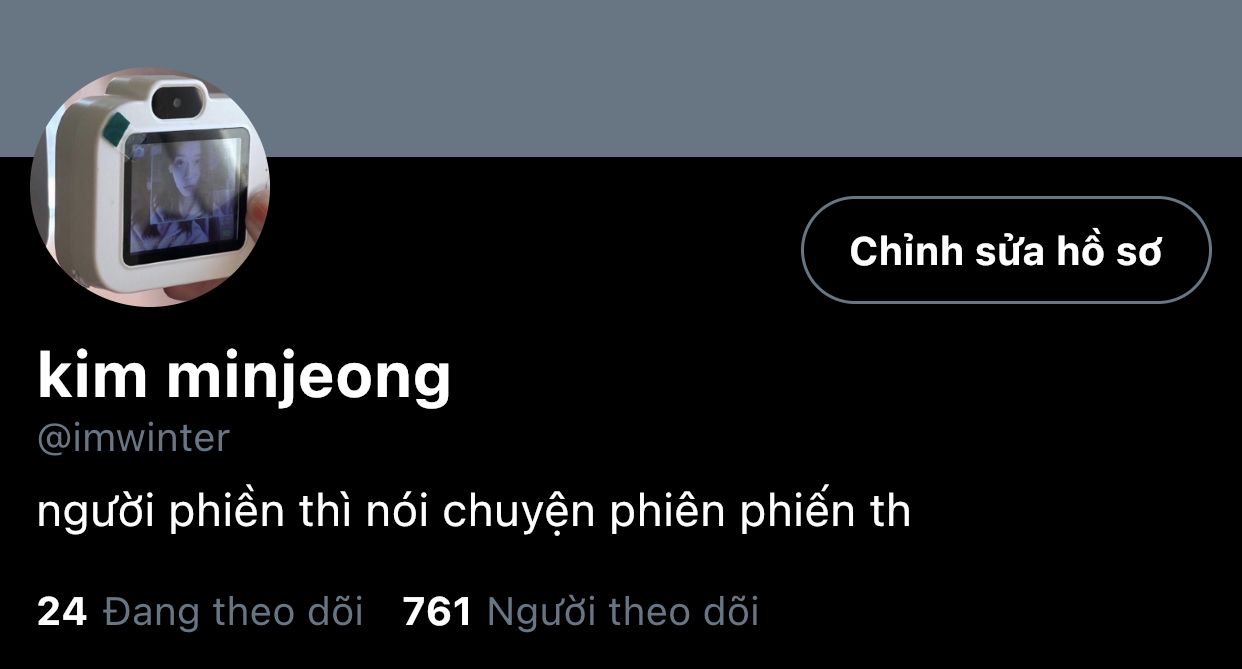Click the bio text starting with người phiền
The width and height of the screenshot is (1242, 669).
click(474, 513)
